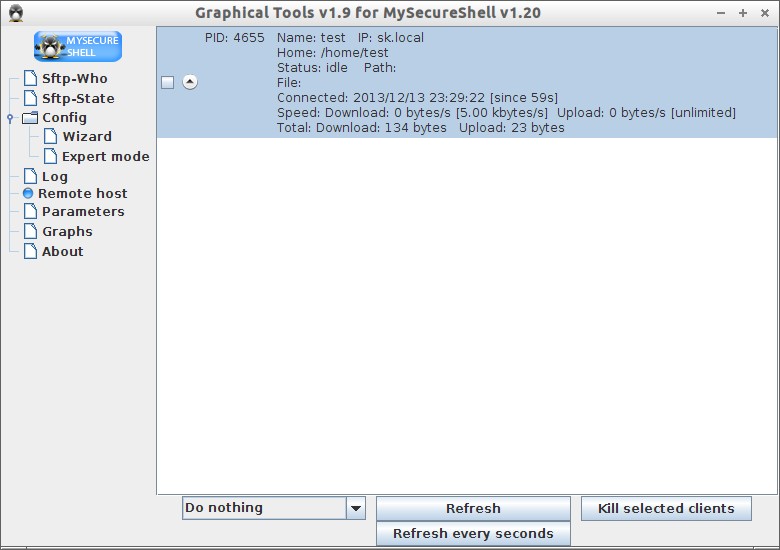The image size is (780, 550).
Task: Click the IP: sk.local text
Action: (x=390, y=38)
